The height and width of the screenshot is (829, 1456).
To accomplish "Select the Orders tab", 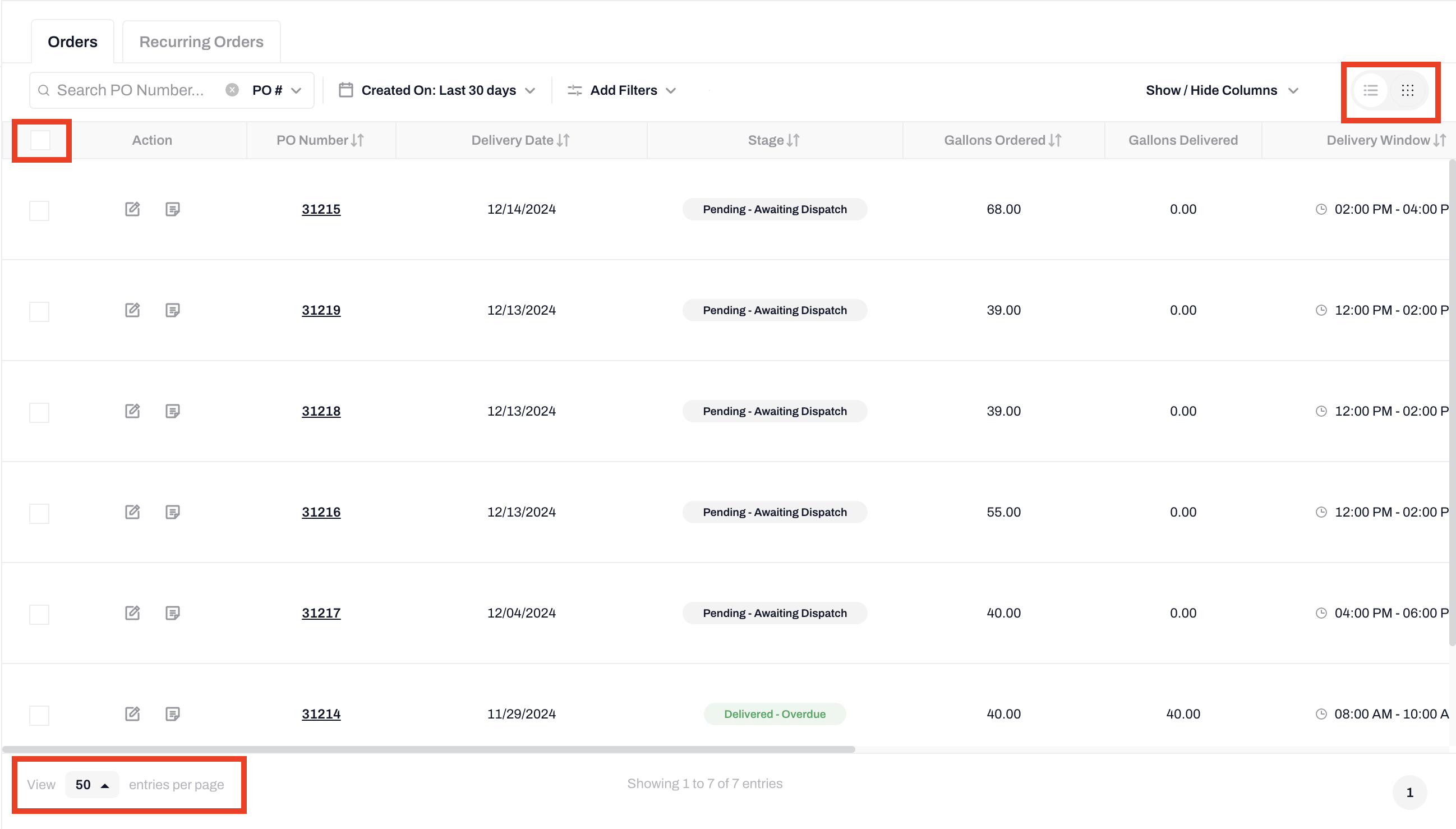I will pyautogui.click(x=72, y=42).
